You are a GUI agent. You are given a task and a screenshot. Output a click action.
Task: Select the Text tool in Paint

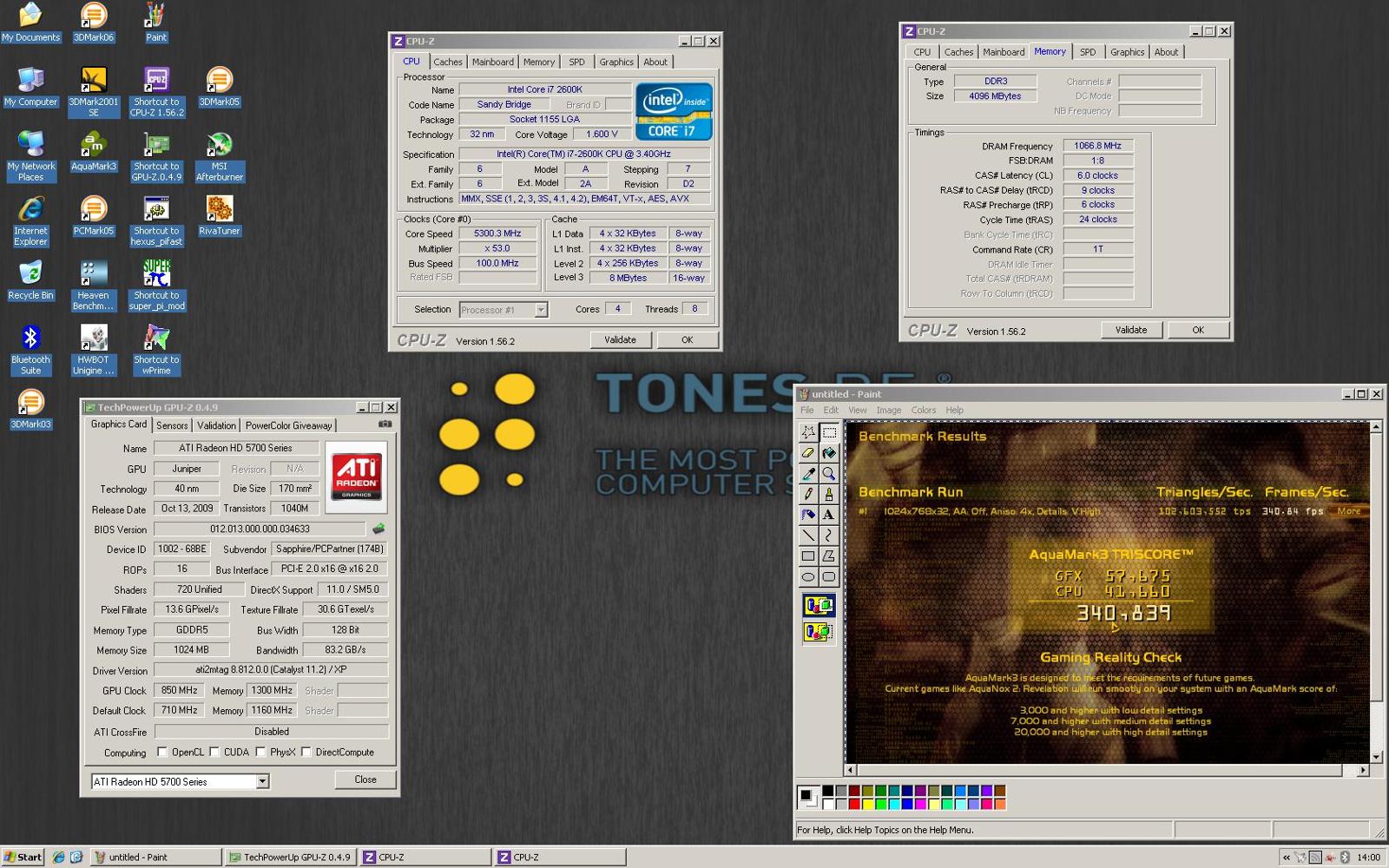tap(829, 515)
